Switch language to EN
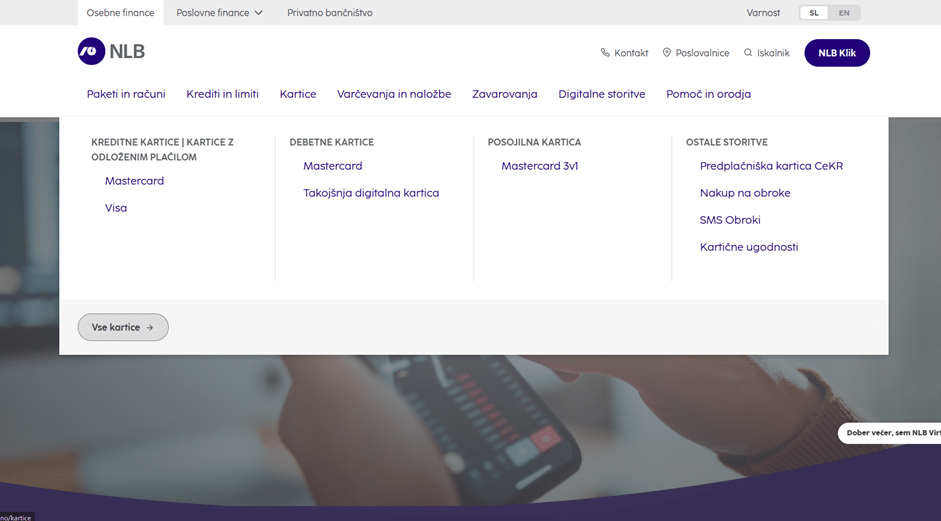Viewport: 941px width, 521px height. coord(844,13)
